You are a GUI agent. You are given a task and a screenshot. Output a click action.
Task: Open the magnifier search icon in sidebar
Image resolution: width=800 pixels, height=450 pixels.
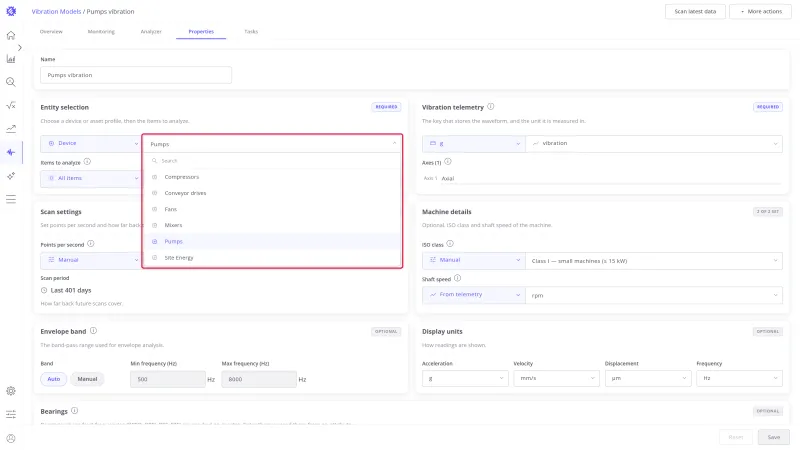click(x=11, y=82)
